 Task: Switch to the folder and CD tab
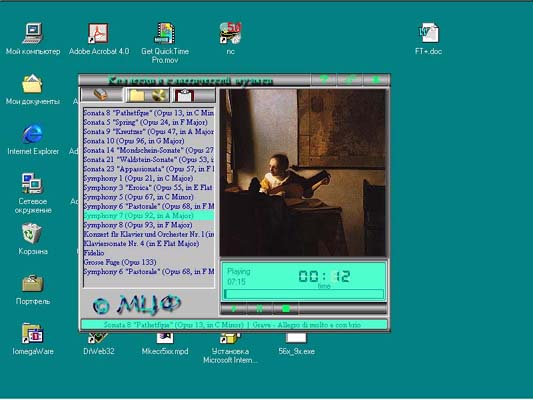pos(148,95)
